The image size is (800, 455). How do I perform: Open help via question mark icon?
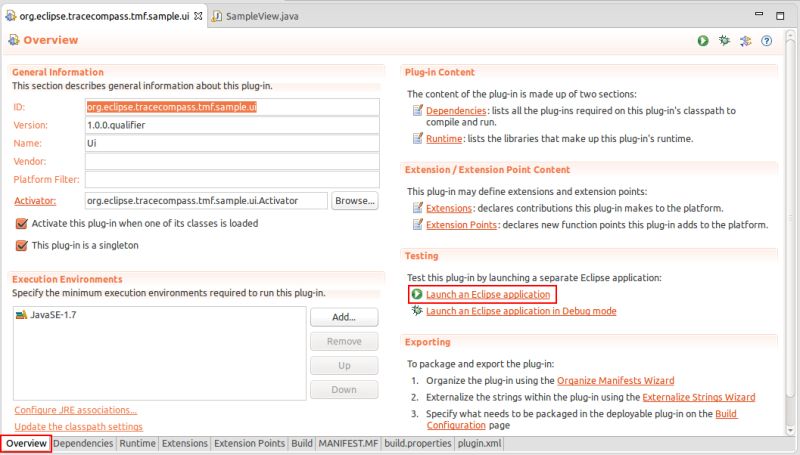(766, 41)
